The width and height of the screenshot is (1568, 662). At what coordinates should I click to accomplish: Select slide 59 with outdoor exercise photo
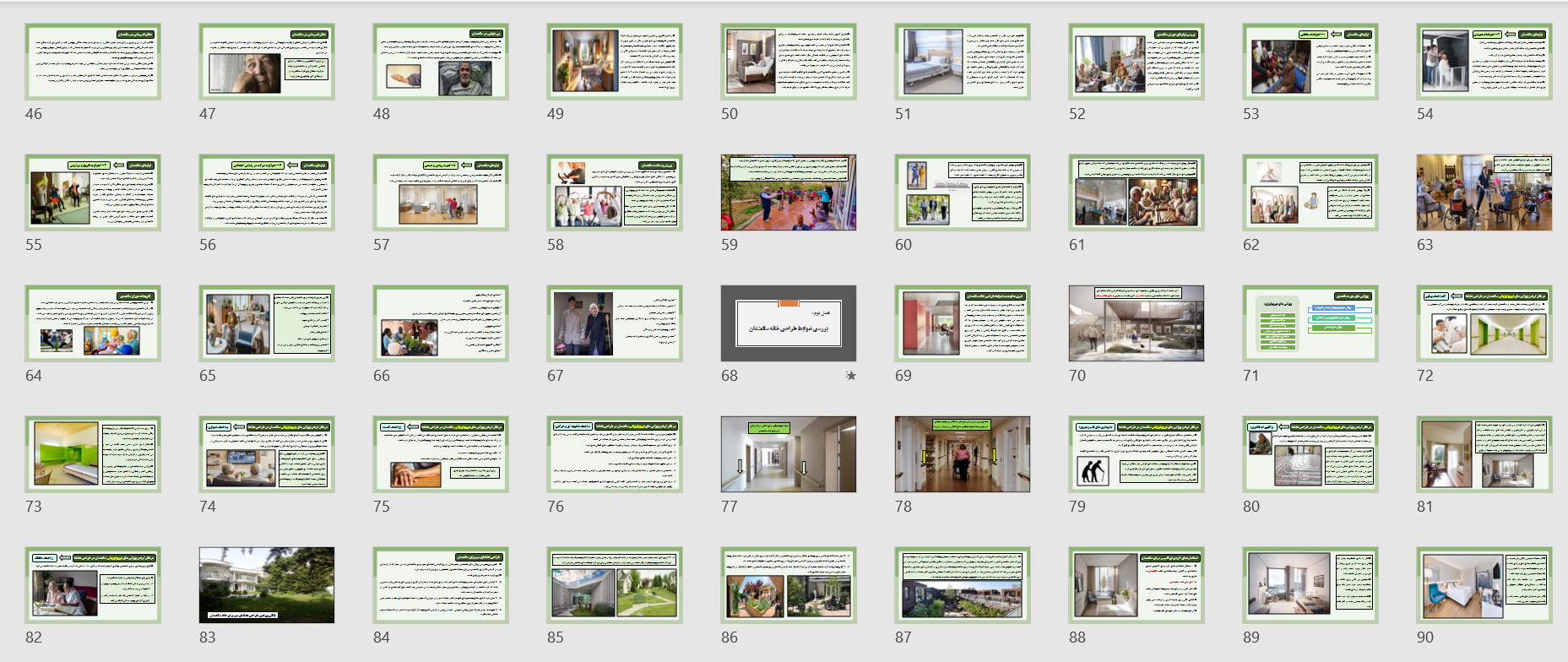point(788,193)
